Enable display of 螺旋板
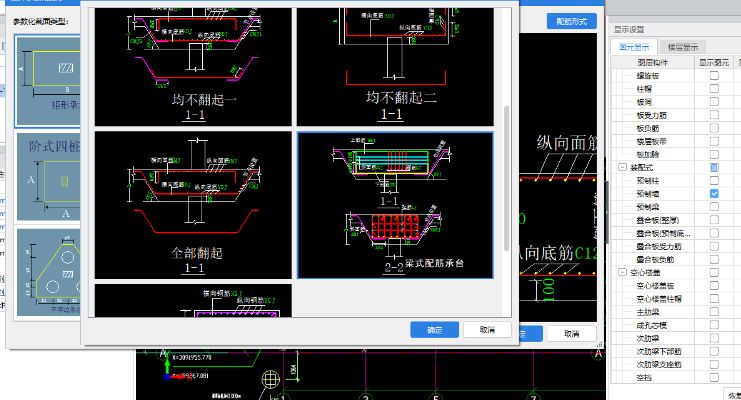Viewport: 741px width, 400px height. click(x=714, y=75)
